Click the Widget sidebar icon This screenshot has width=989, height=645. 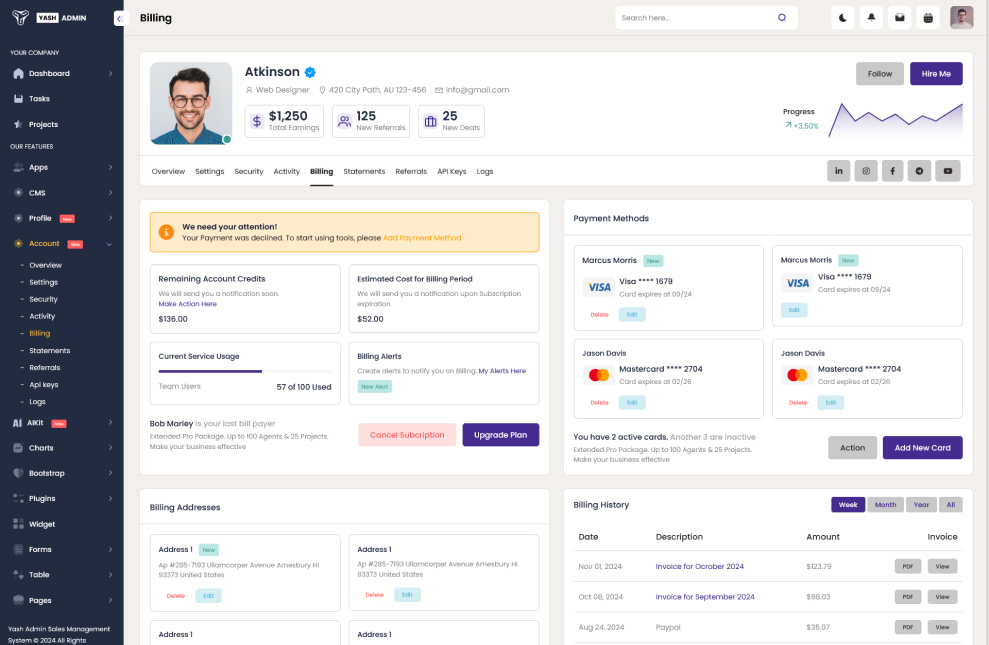18,524
